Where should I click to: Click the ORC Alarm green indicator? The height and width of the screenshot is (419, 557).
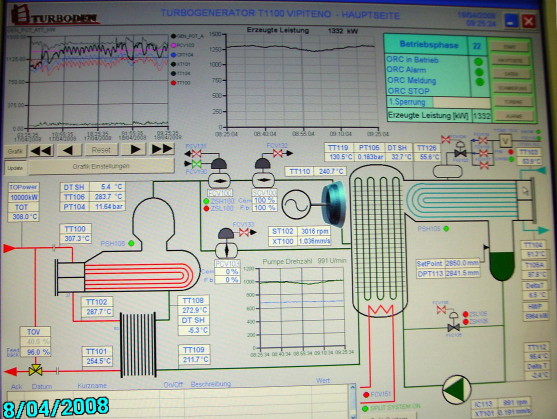coord(479,72)
